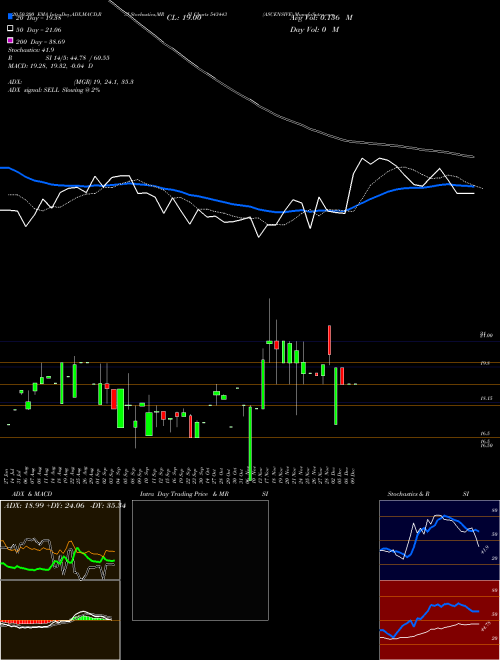Select the '50 Day = 21.06' legend text
Screen dimensions: 500x660
click(39, 30)
